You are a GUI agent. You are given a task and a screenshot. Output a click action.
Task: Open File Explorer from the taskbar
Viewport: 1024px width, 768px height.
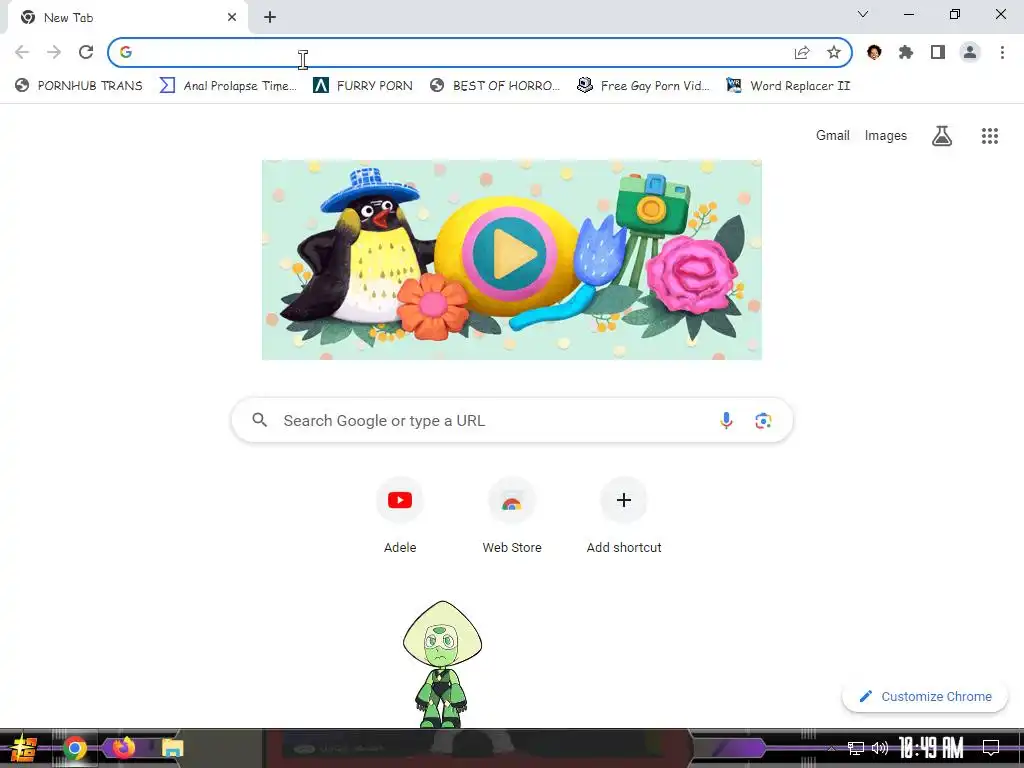click(172, 748)
